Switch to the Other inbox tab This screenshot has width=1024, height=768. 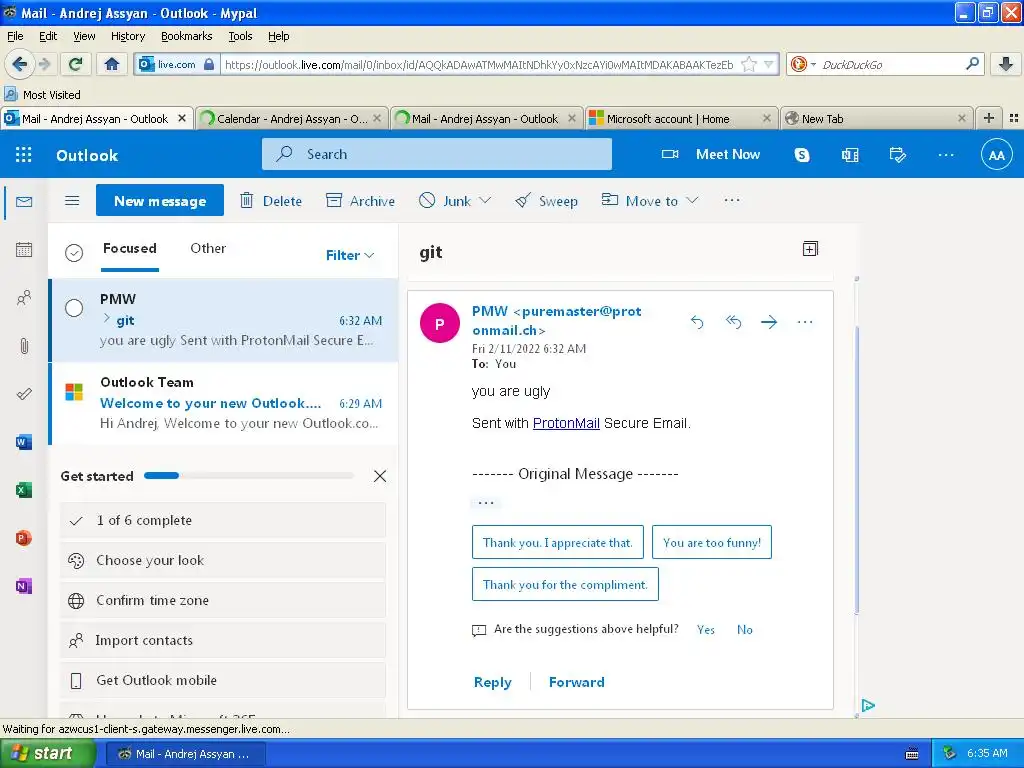pos(208,248)
